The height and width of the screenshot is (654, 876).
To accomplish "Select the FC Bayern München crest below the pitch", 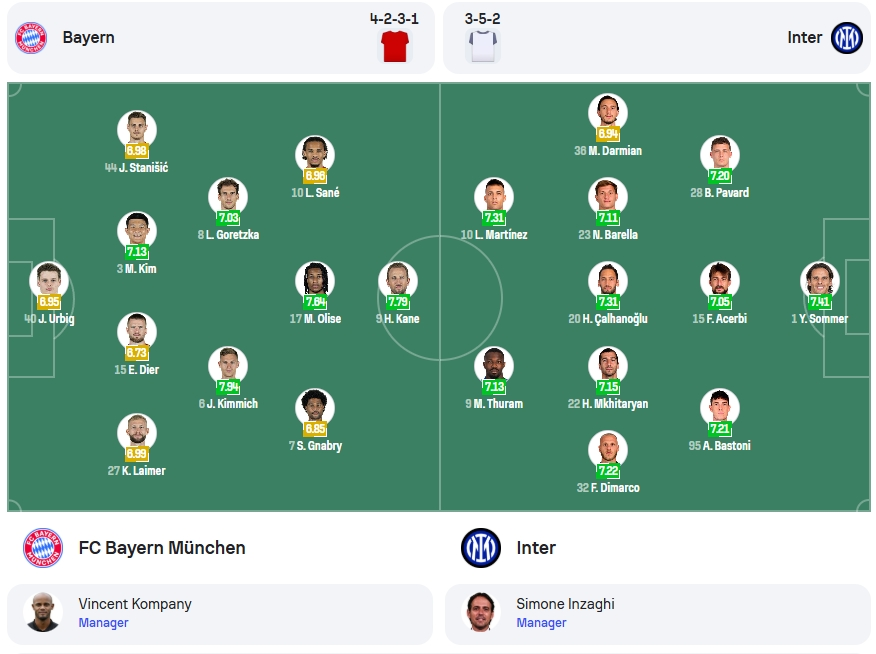I will click(43, 548).
